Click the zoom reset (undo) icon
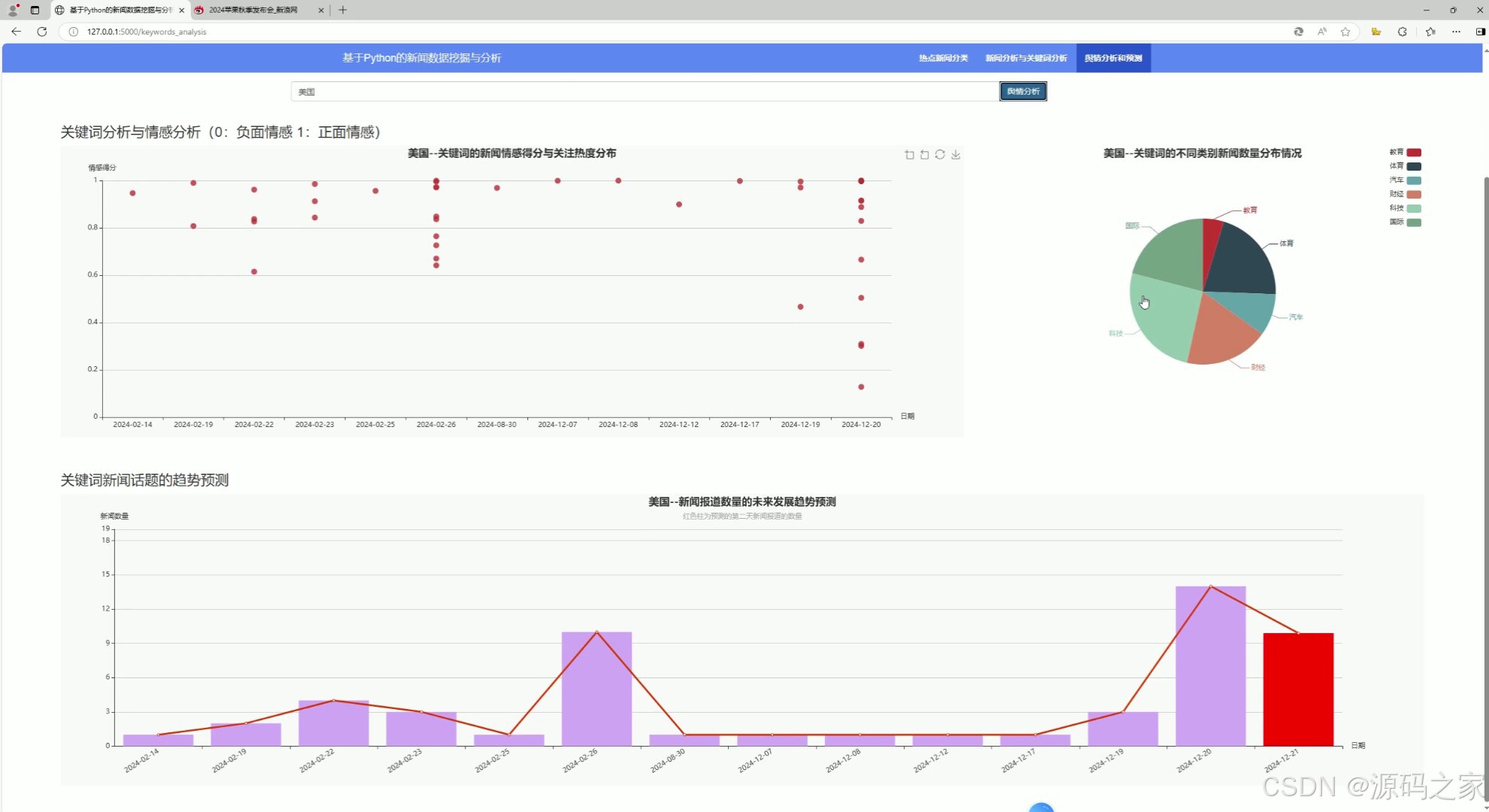The width and height of the screenshot is (1489, 812). [924, 155]
